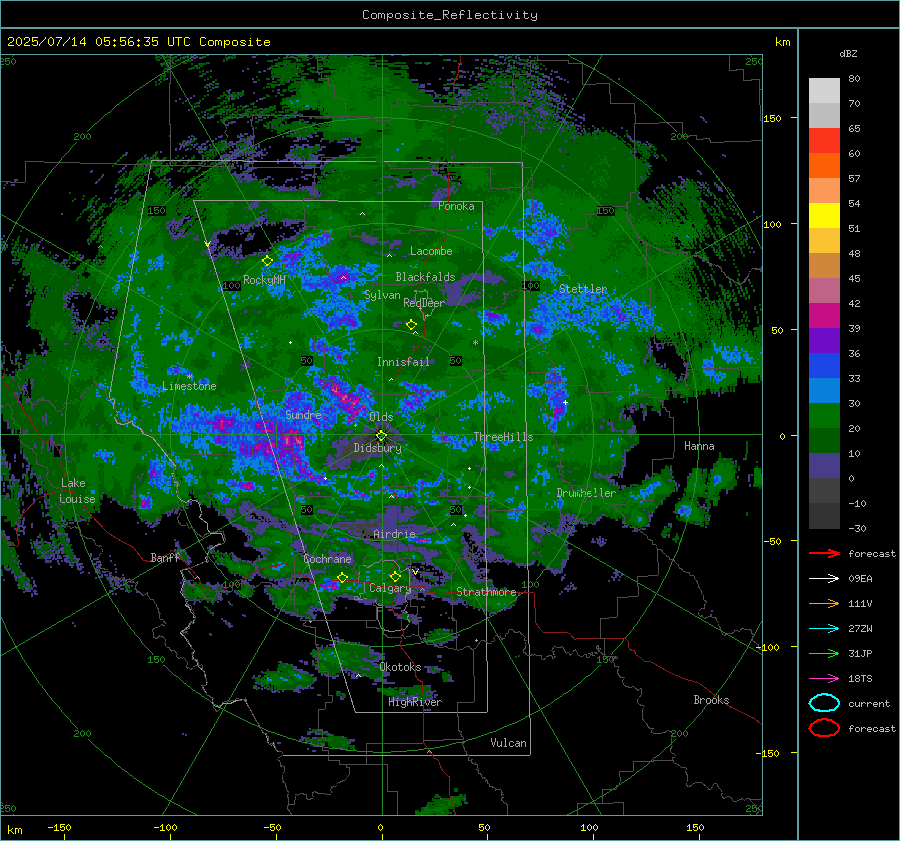Select the RockyMH label
The height and width of the screenshot is (841, 900).
264,280
